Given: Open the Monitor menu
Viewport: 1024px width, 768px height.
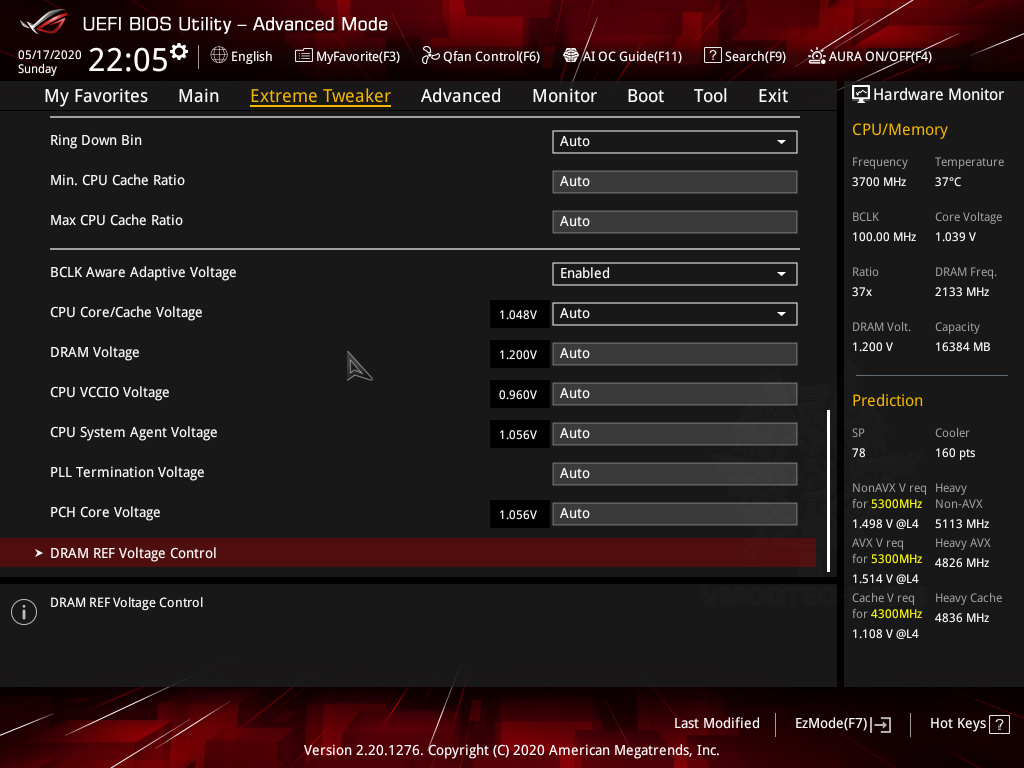Looking at the screenshot, I should [564, 95].
